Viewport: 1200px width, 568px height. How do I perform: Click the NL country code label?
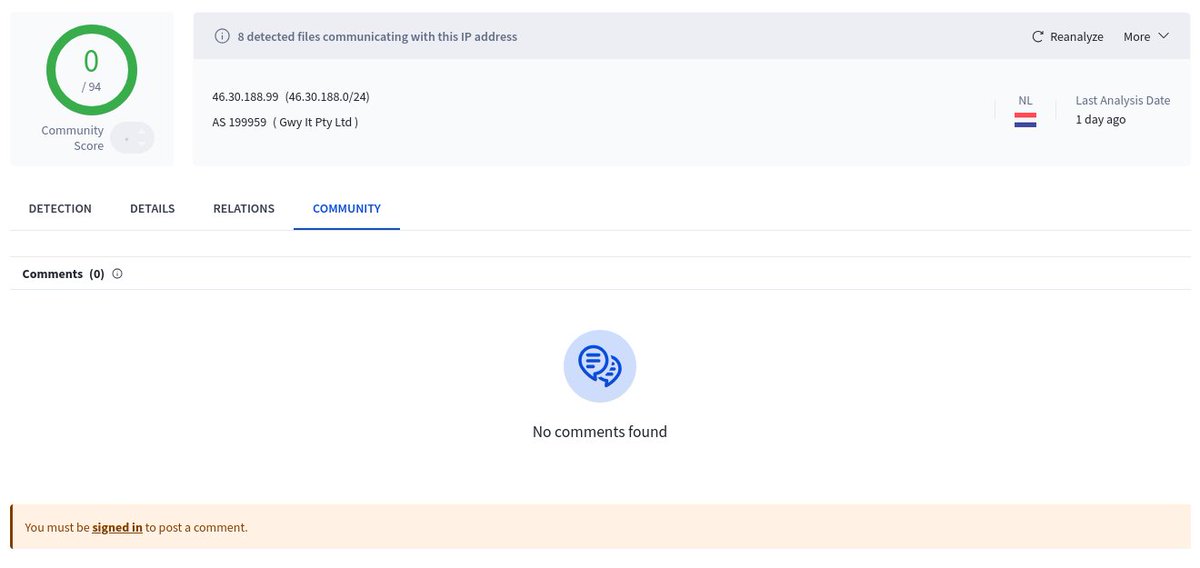1025,101
